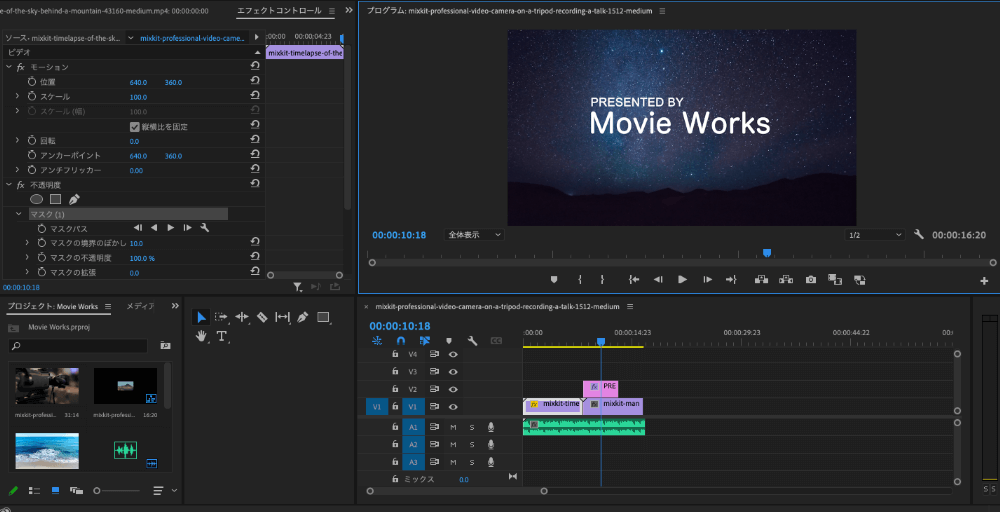Select the Pen tool in tools panel
1000x512 pixels.
point(302,317)
